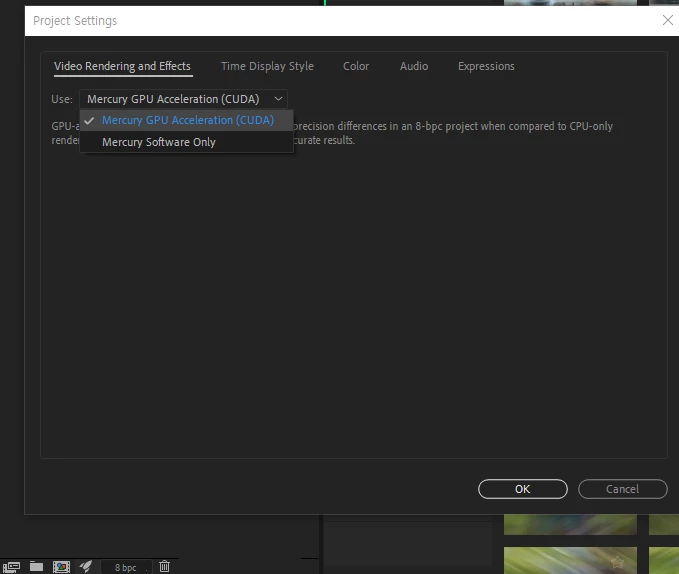Viewport: 679px width, 574px height.
Task: Open the Audio tab
Action: tap(414, 66)
